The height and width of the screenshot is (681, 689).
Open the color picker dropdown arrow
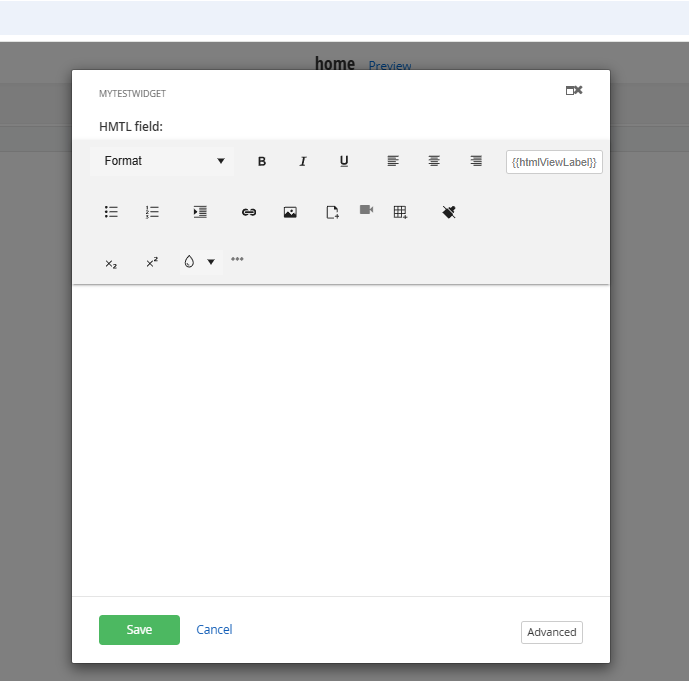(x=211, y=262)
